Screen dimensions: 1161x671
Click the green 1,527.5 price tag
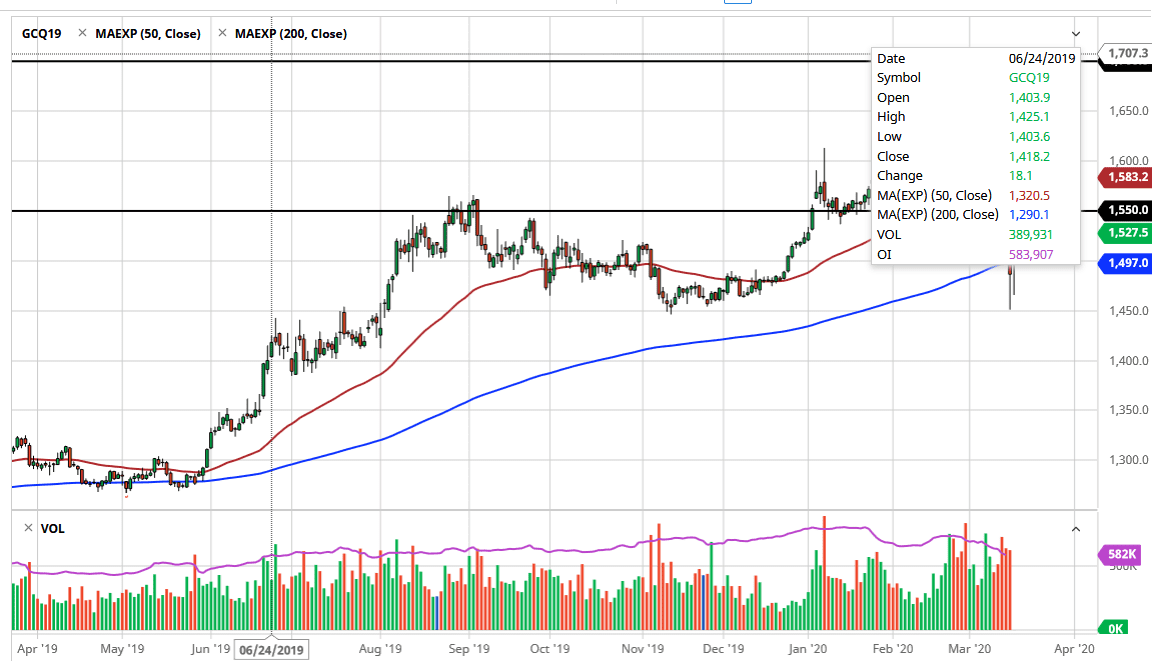coord(1125,233)
